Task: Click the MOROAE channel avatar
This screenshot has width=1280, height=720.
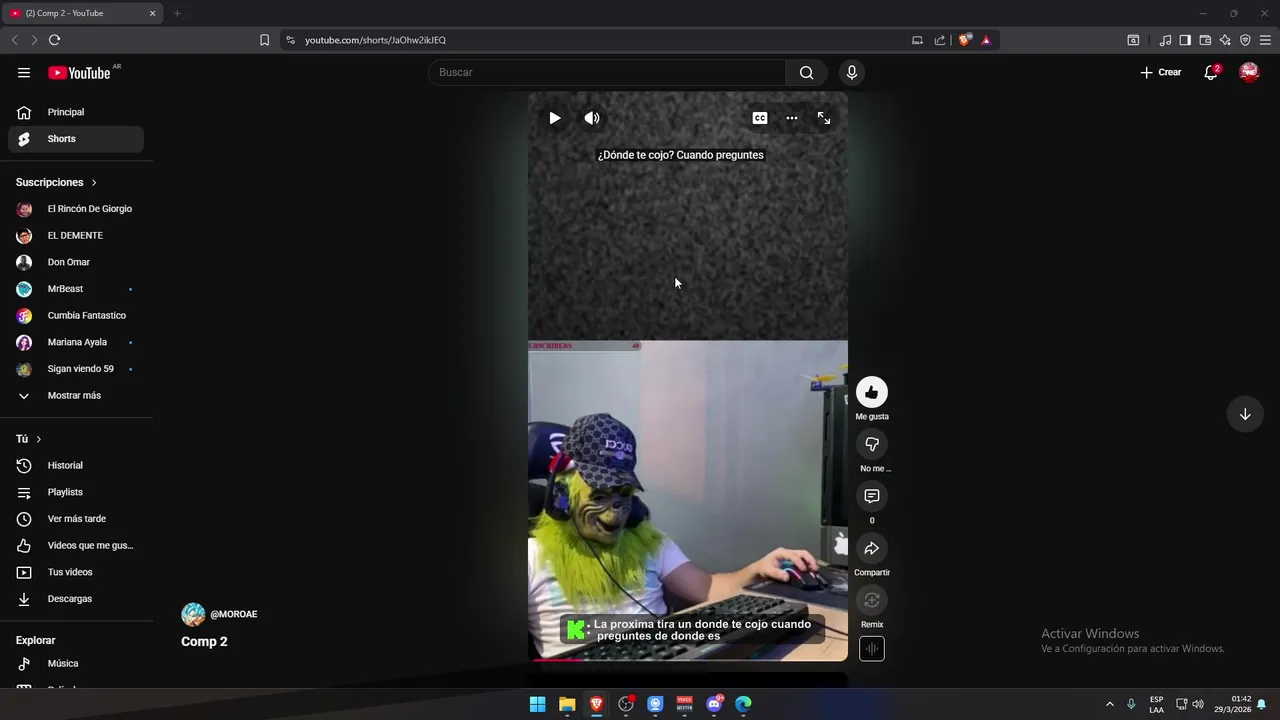Action: point(193,614)
